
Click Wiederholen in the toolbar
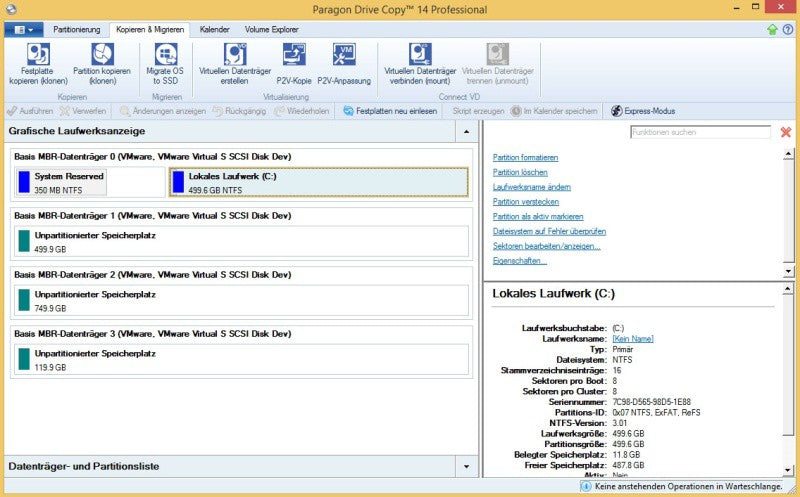coord(302,111)
